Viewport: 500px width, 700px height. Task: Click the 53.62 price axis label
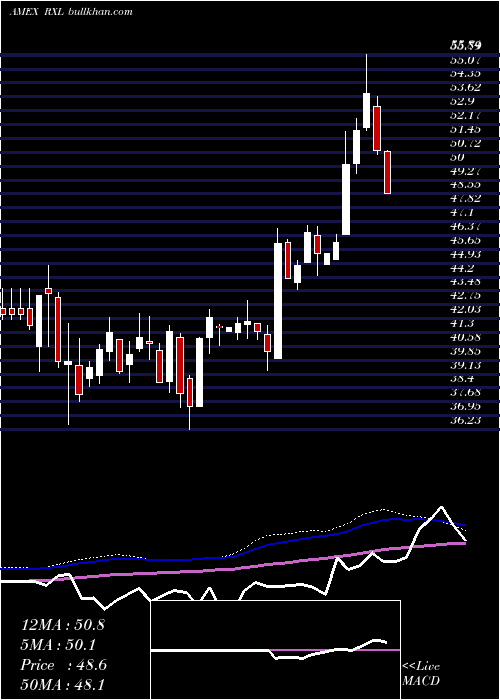click(464, 88)
